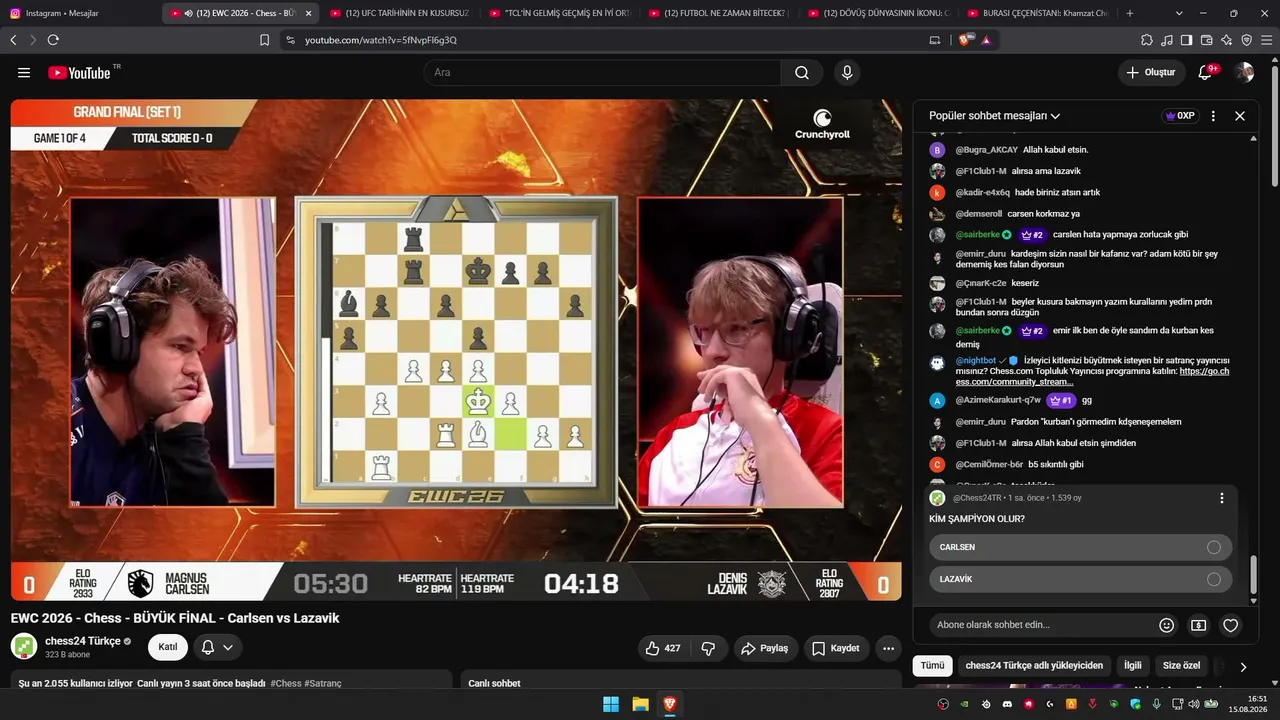Image resolution: width=1280 pixels, height=720 pixels.
Task: Open the Brave main menu
Action: tap(1266, 40)
